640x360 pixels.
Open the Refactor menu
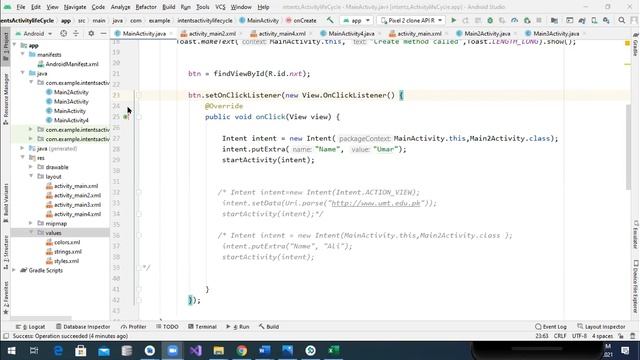click(x=146, y=7)
